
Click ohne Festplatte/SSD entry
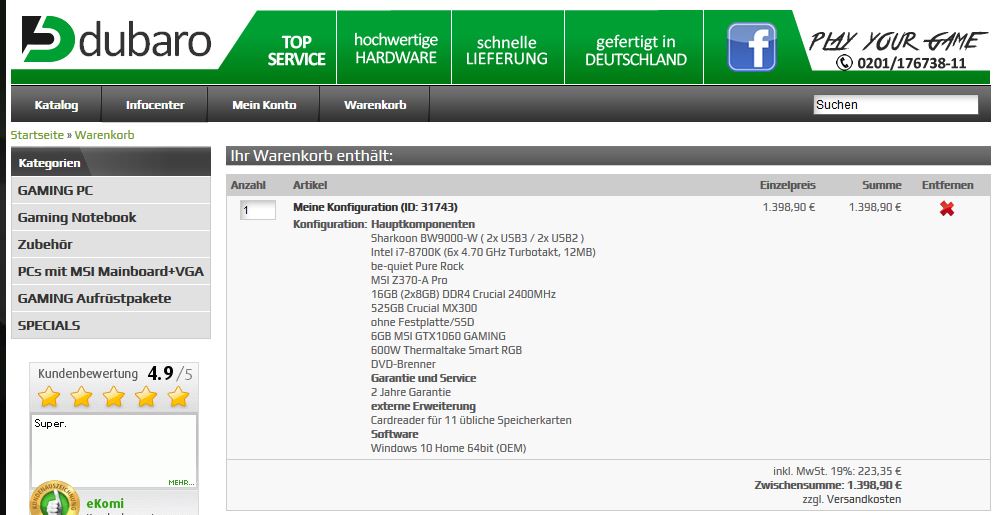[x=422, y=322]
